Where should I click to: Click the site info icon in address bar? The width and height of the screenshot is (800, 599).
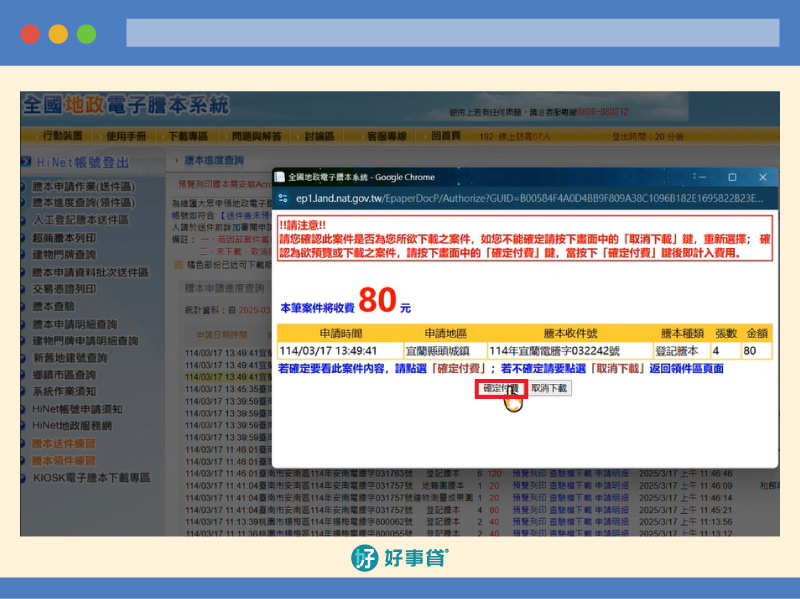[x=283, y=198]
